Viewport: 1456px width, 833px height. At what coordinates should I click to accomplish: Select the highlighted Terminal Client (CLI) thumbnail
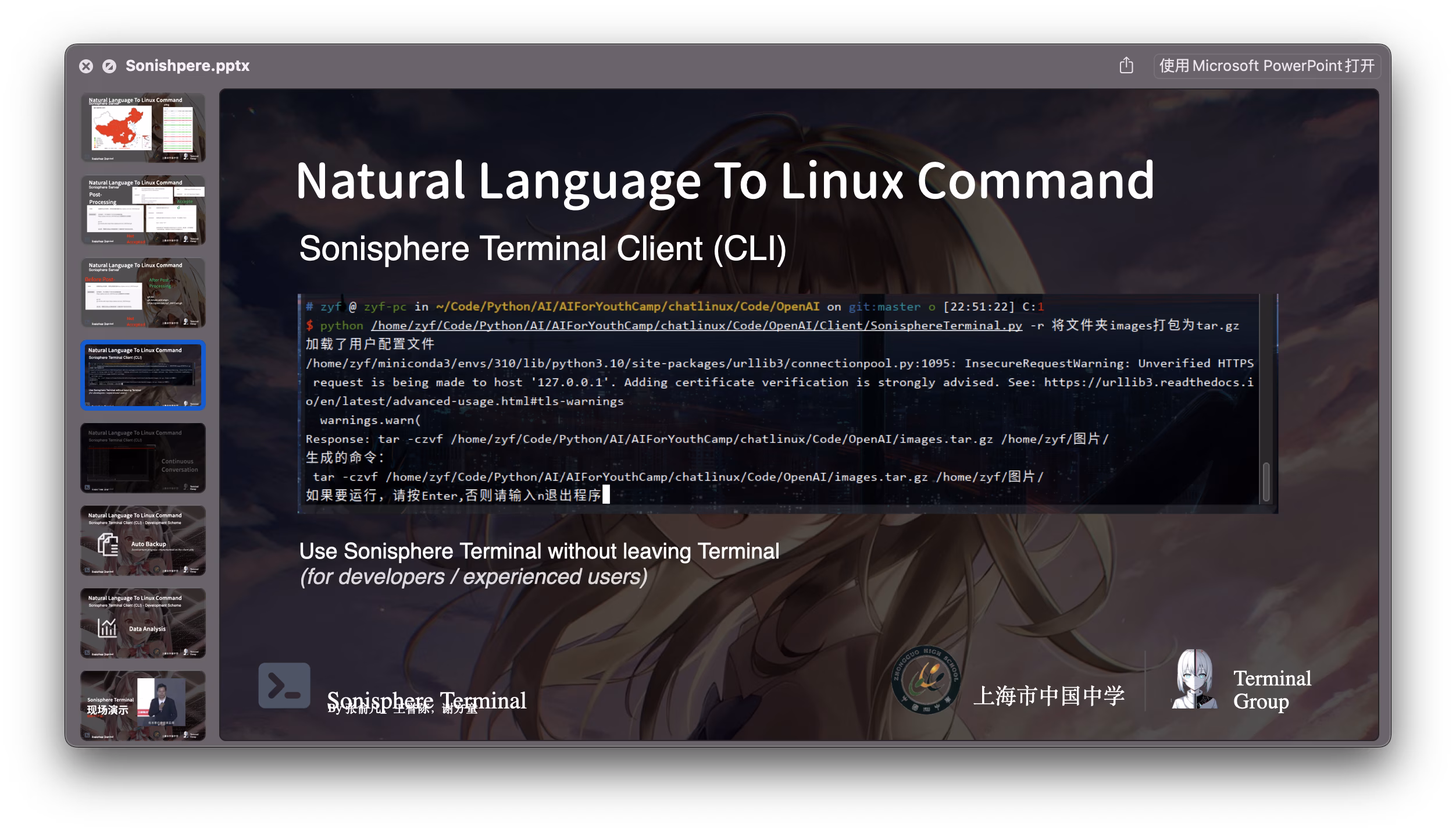click(143, 375)
